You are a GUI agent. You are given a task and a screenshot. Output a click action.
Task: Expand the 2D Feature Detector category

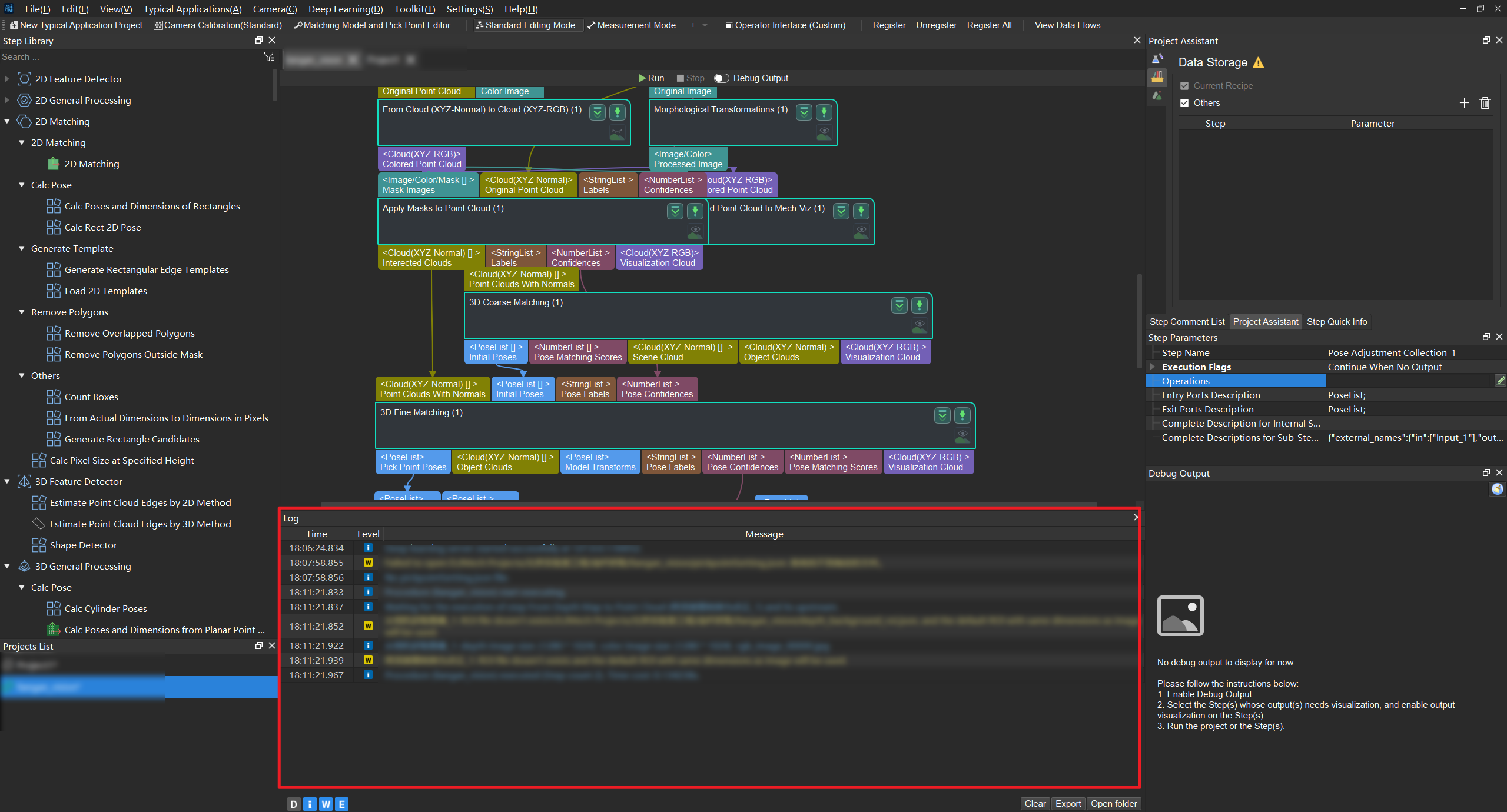pyautogui.click(x=7, y=79)
